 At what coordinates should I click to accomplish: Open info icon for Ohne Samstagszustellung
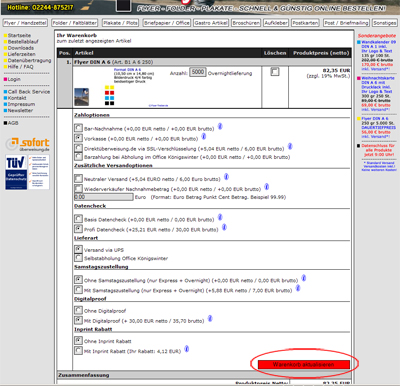coord(304,278)
